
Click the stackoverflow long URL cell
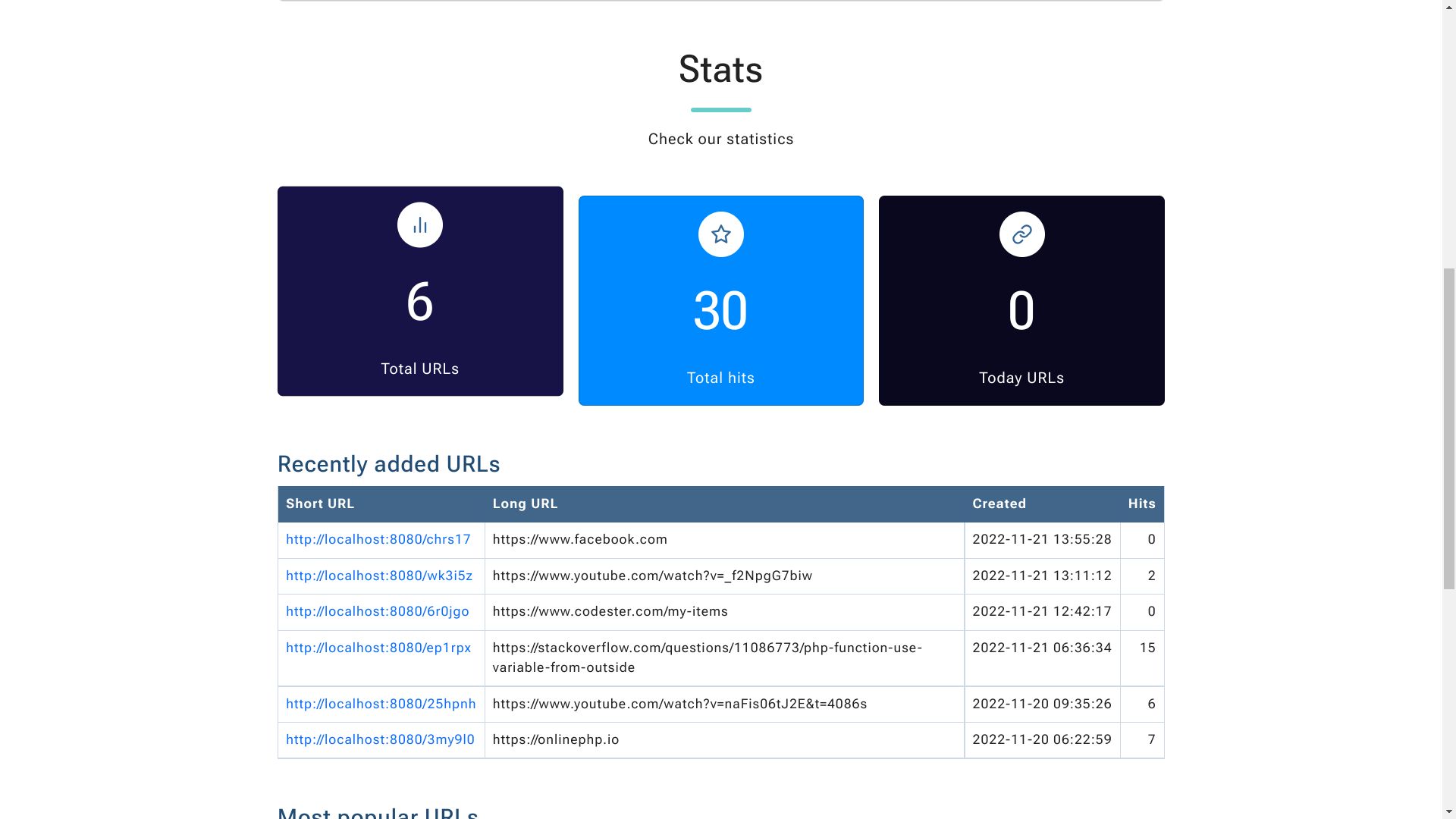(707, 657)
